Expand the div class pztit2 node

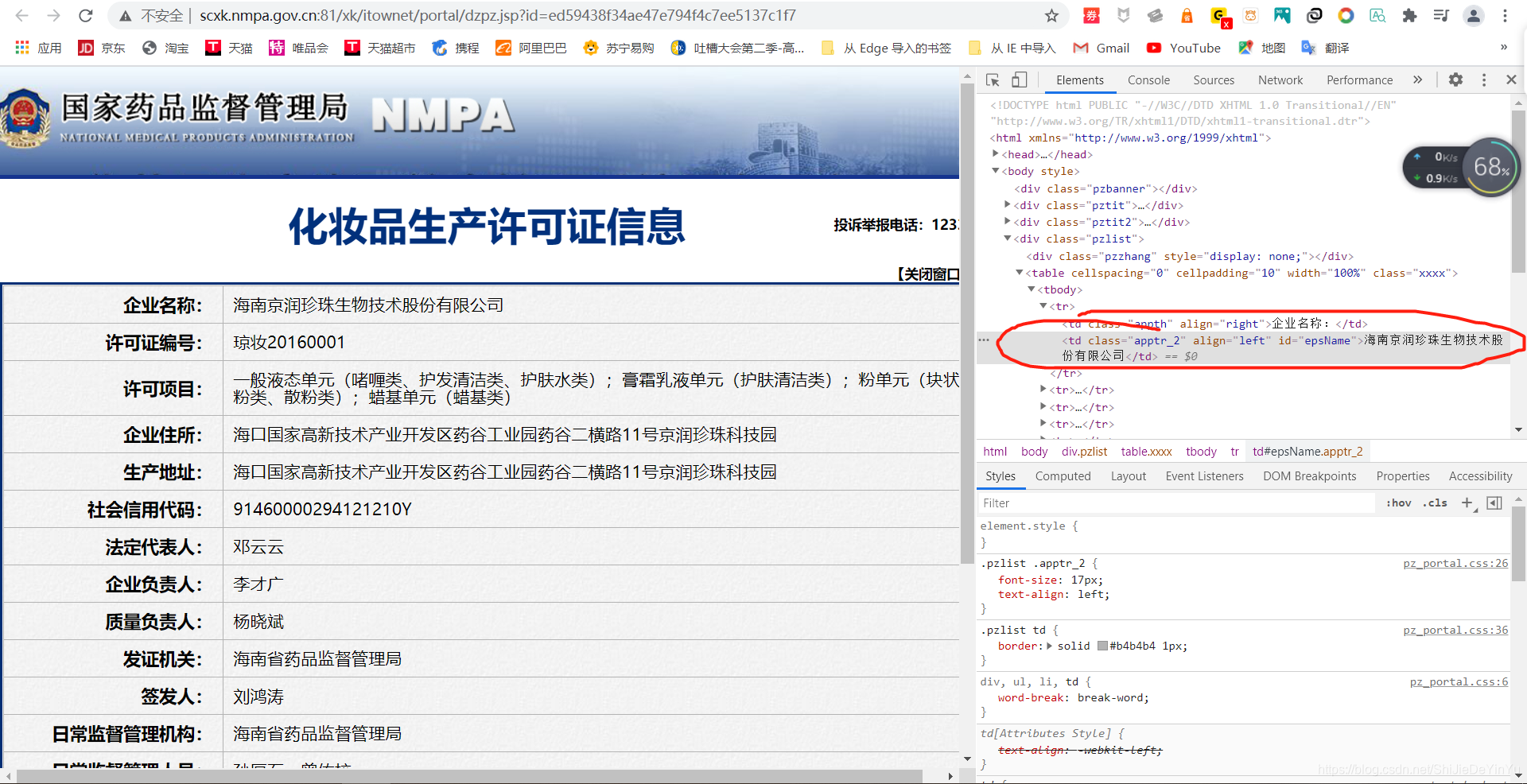tap(1008, 222)
